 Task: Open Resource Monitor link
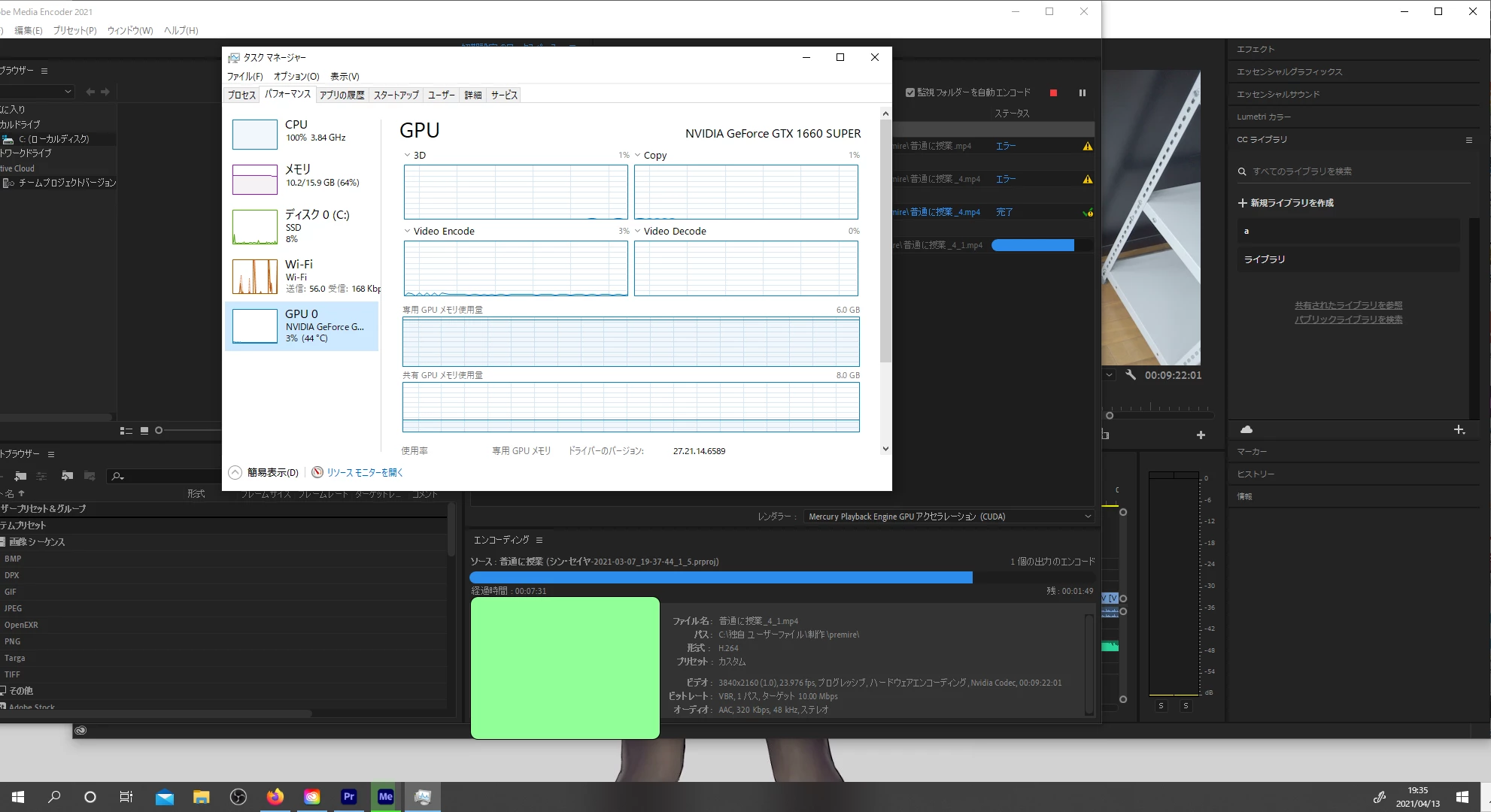(364, 472)
